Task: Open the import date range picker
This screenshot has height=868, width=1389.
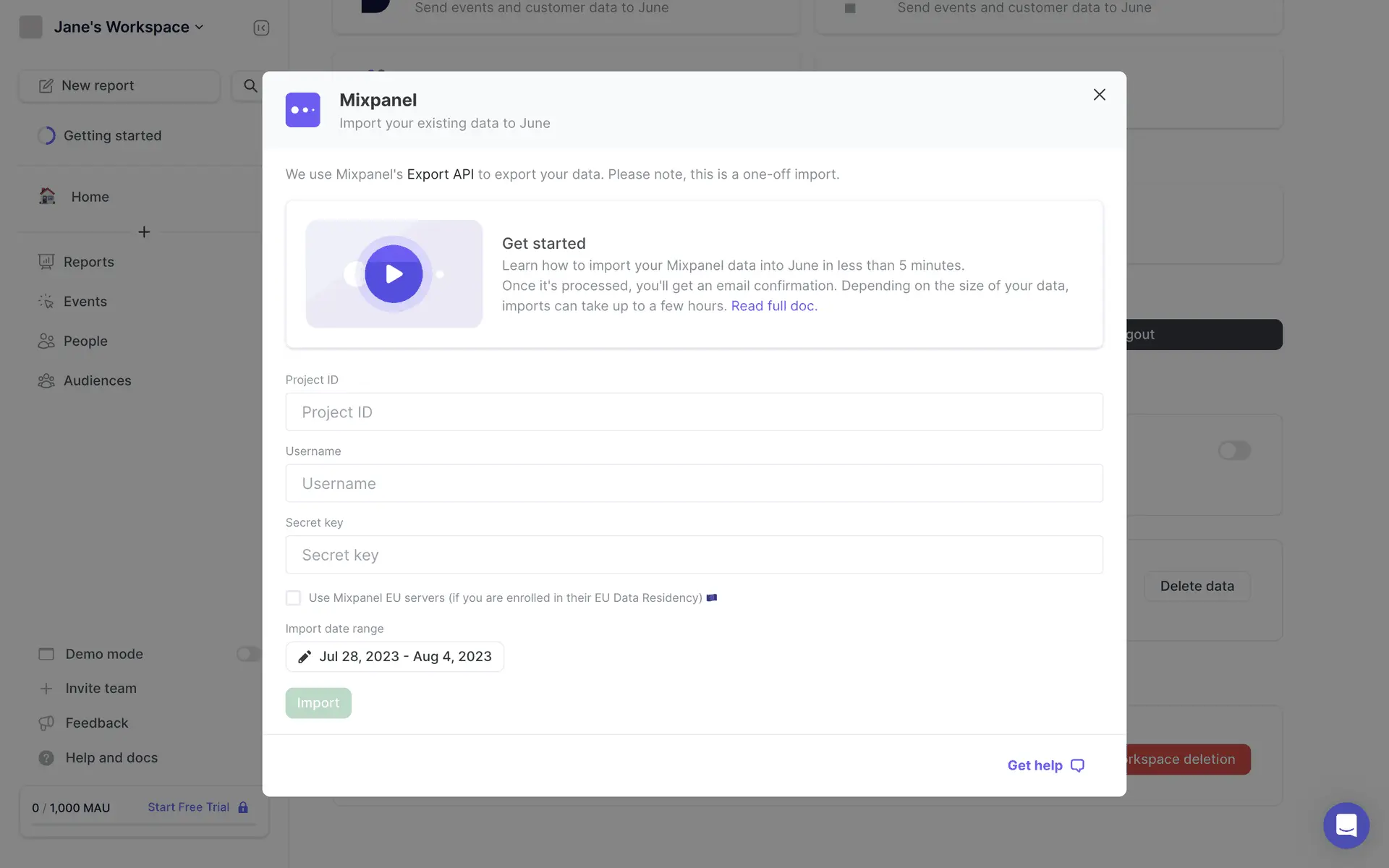Action: (405, 657)
